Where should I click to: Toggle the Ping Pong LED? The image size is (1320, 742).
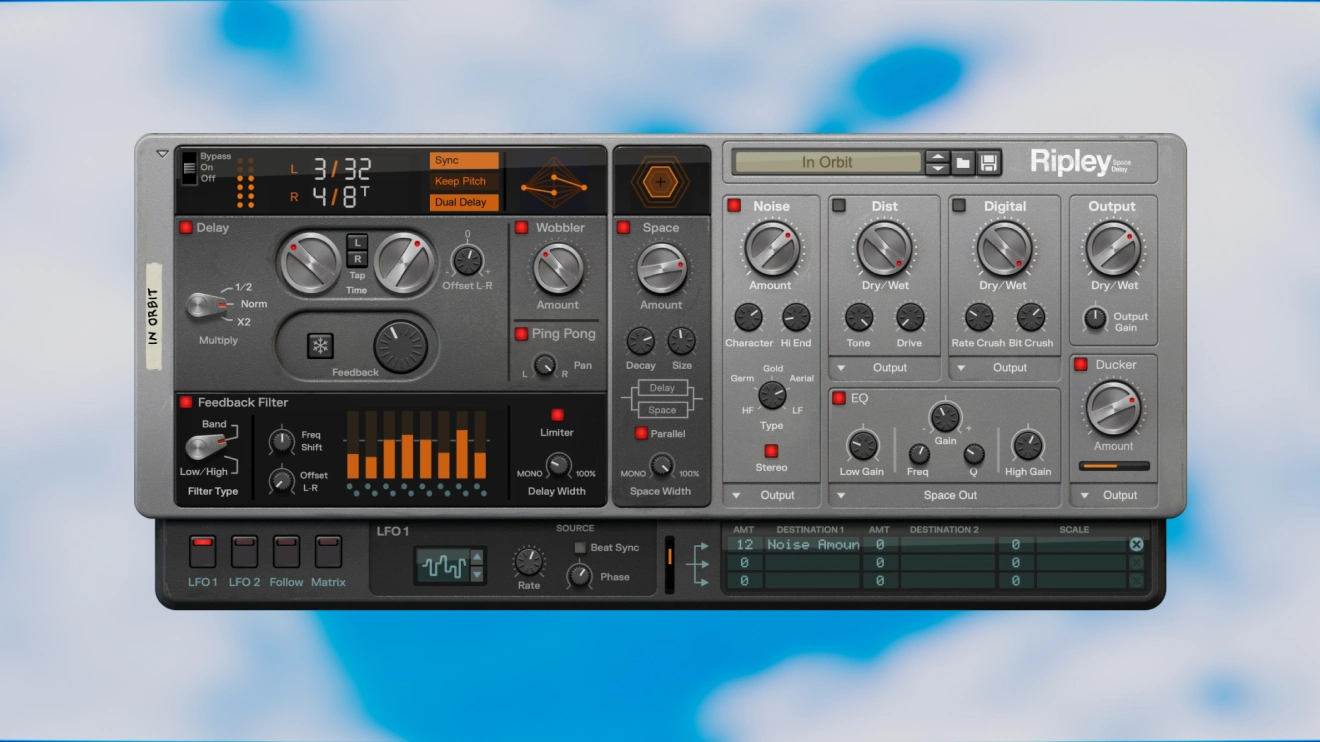pyautogui.click(x=522, y=334)
